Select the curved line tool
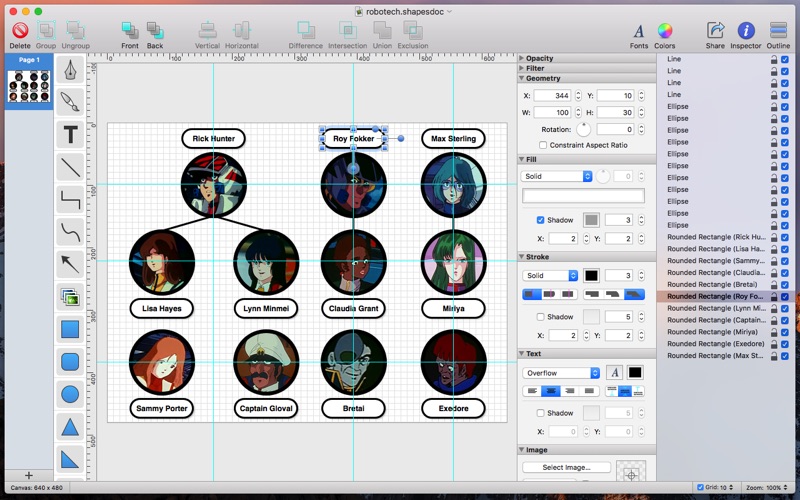 (x=70, y=232)
